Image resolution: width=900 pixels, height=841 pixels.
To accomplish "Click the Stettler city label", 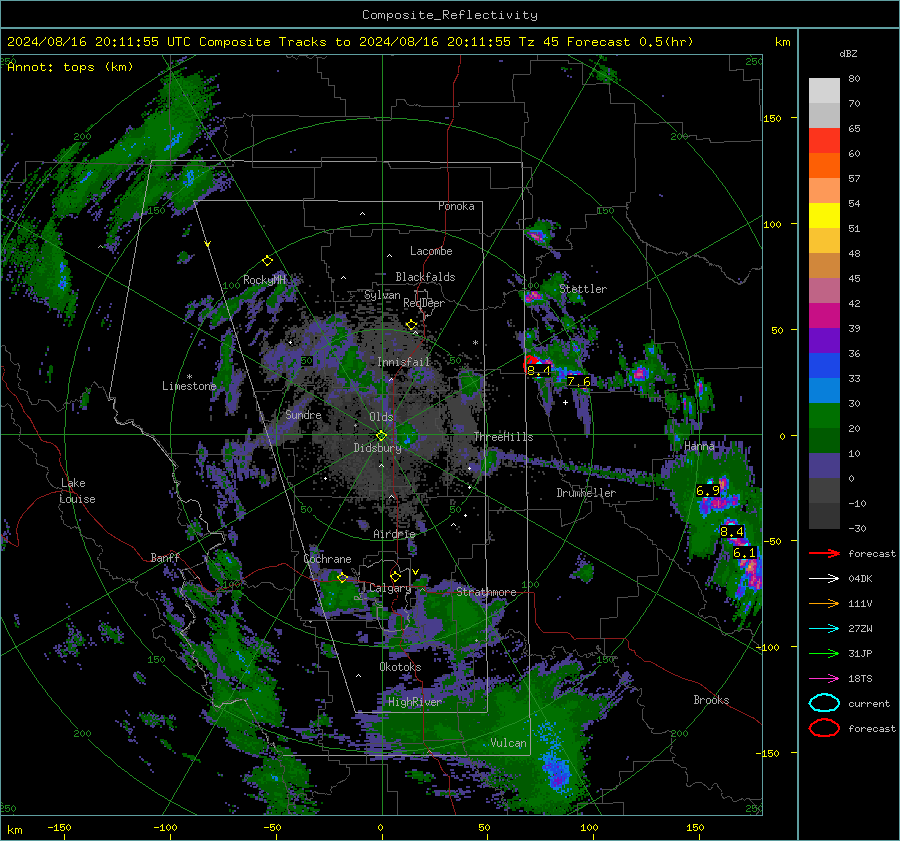I will [583, 289].
